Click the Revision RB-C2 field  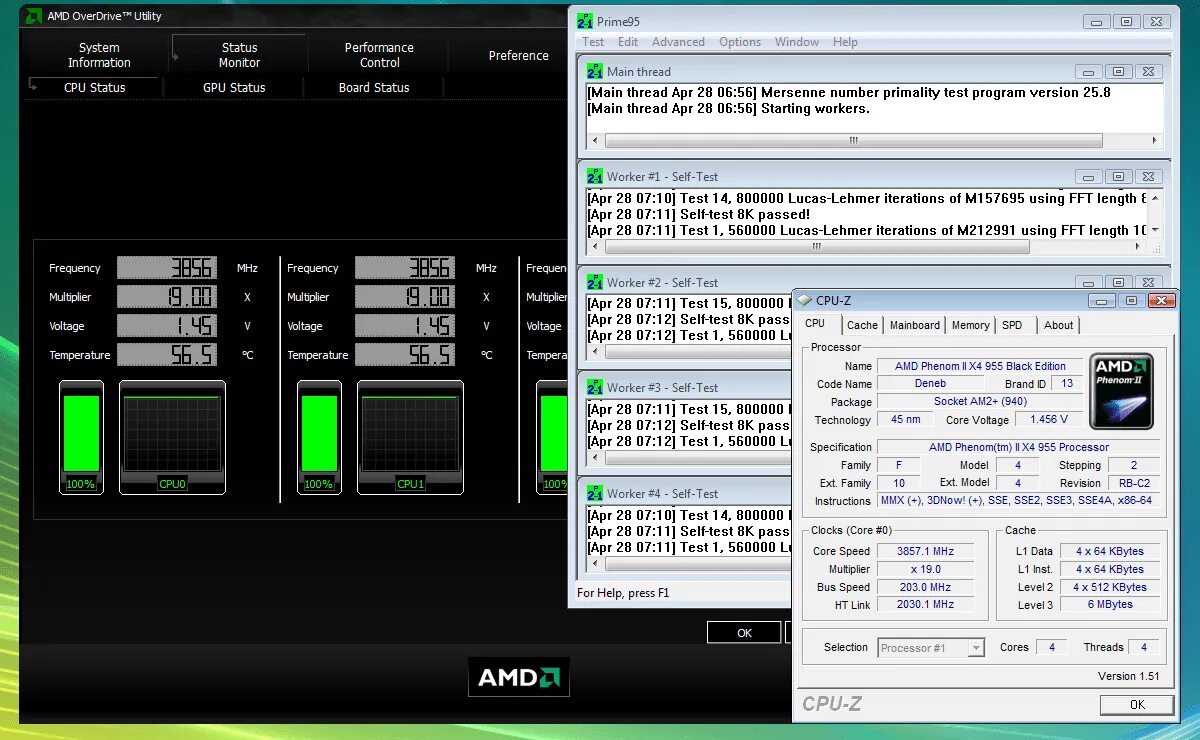click(1134, 483)
